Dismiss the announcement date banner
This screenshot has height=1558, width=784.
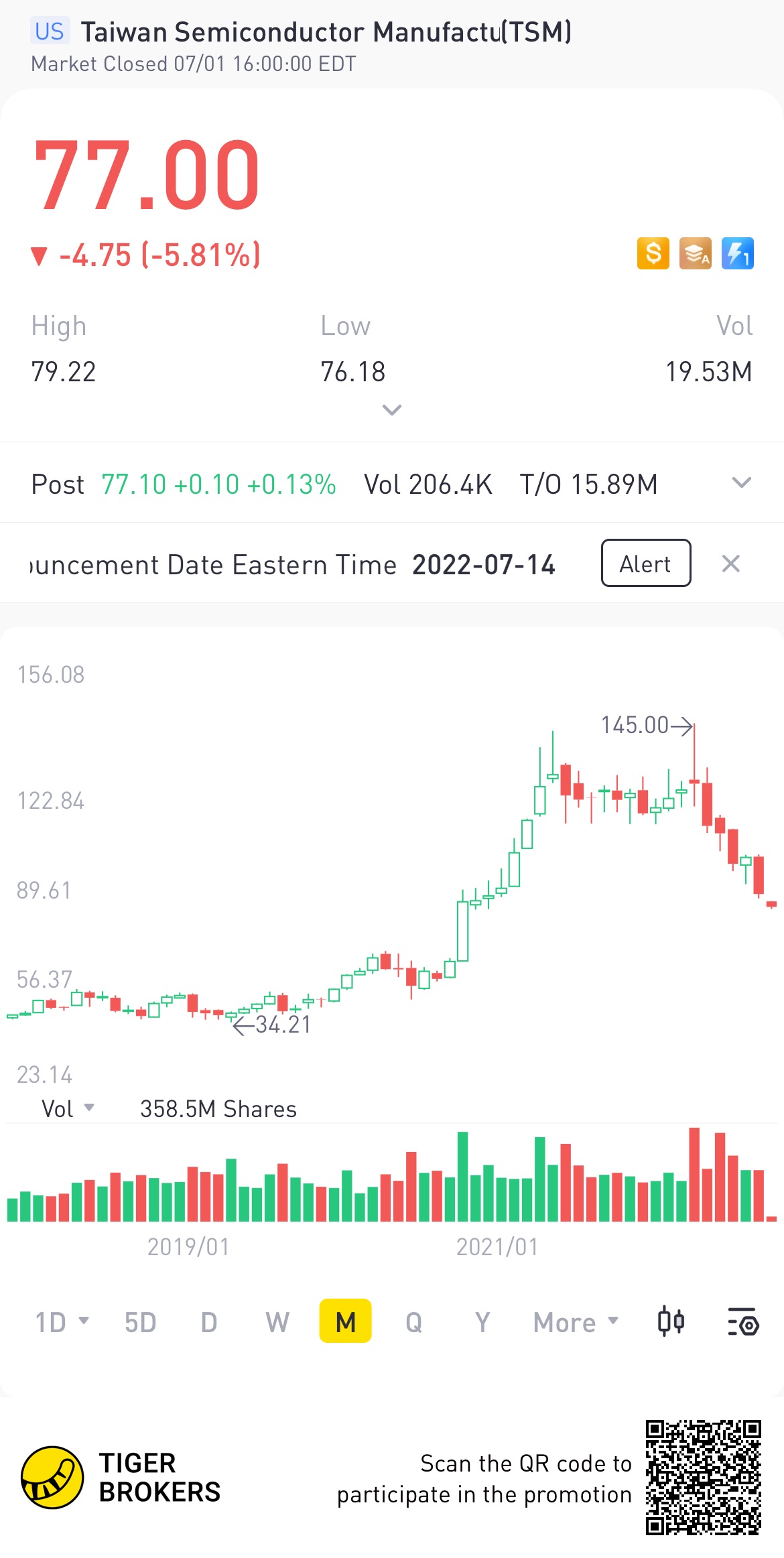pyautogui.click(x=730, y=564)
